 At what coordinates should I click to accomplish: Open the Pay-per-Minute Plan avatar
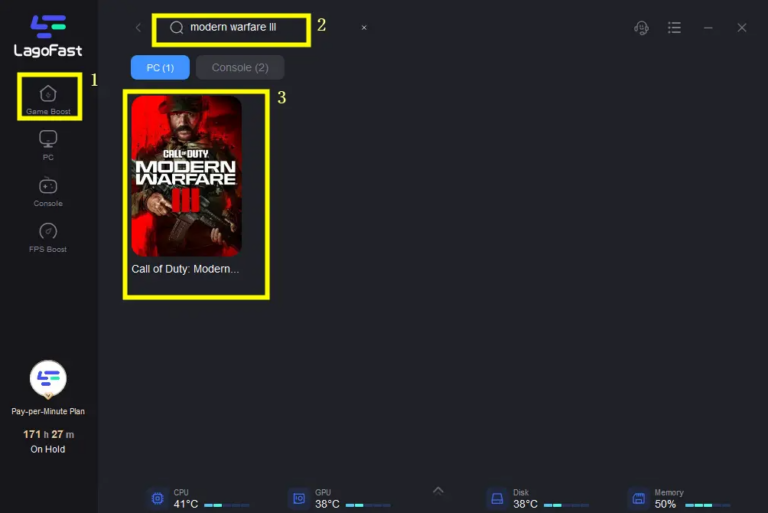click(x=48, y=379)
